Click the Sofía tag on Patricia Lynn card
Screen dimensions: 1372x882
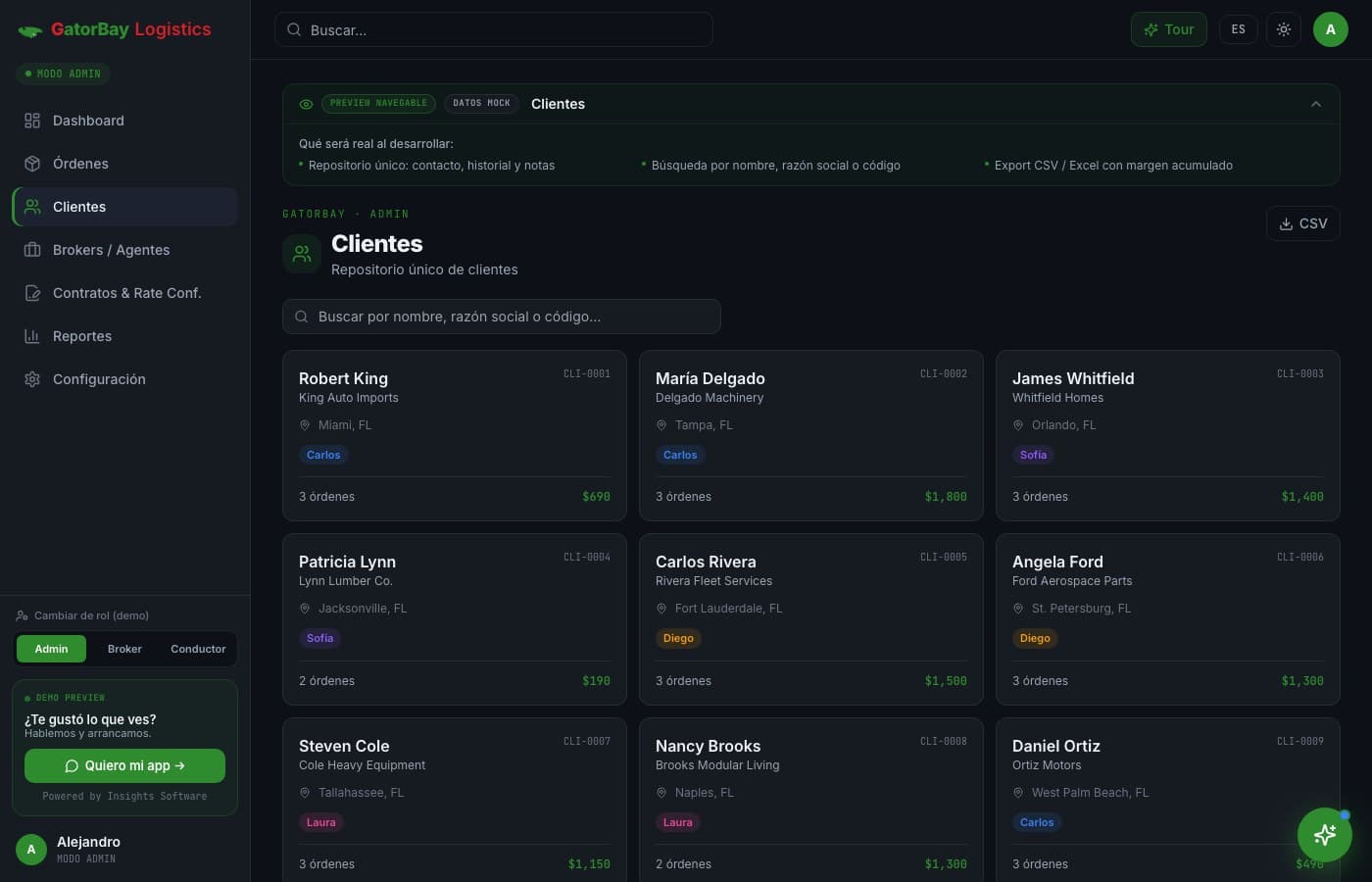coord(319,638)
